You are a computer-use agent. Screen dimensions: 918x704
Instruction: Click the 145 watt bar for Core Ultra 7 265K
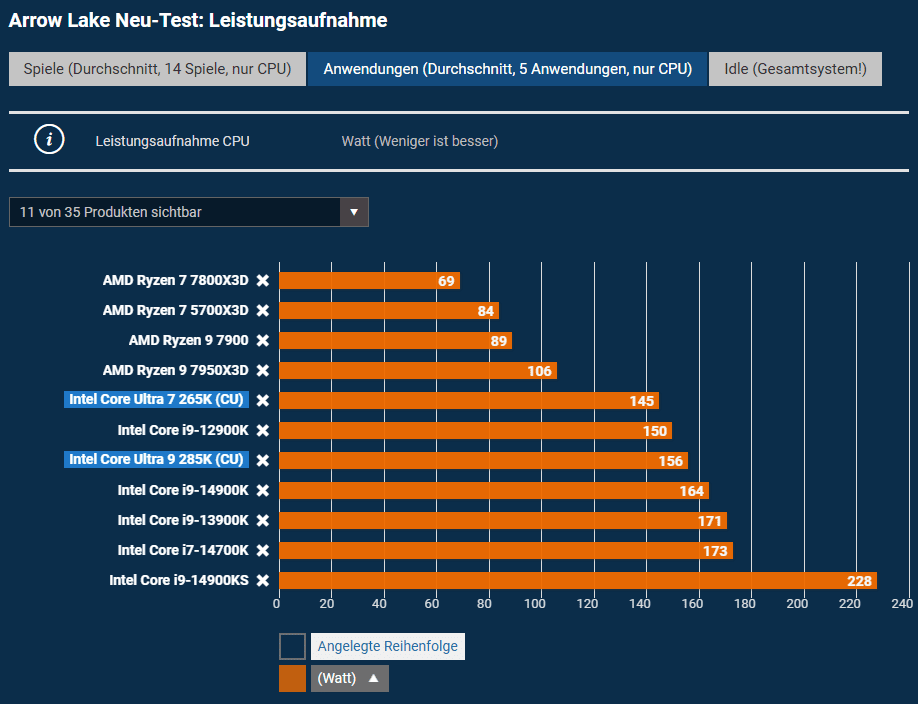tap(469, 401)
